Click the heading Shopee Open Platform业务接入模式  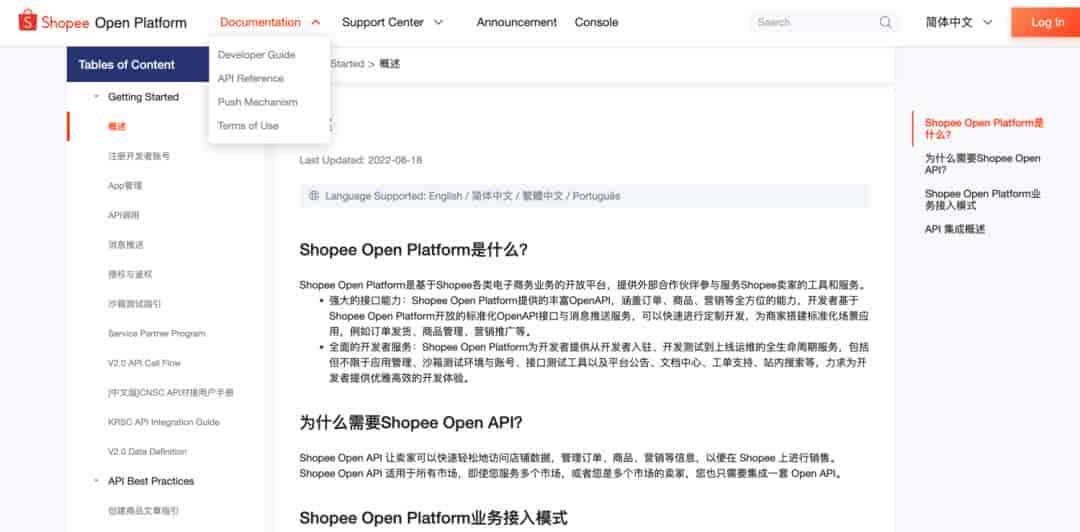click(x=433, y=518)
